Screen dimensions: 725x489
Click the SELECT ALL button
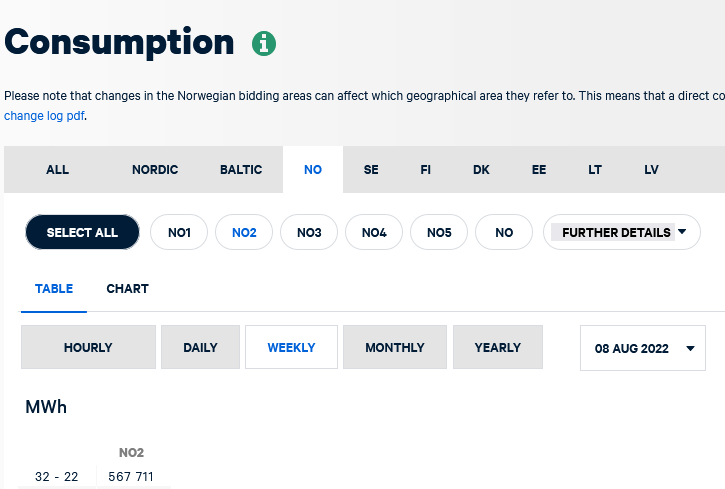tap(82, 232)
